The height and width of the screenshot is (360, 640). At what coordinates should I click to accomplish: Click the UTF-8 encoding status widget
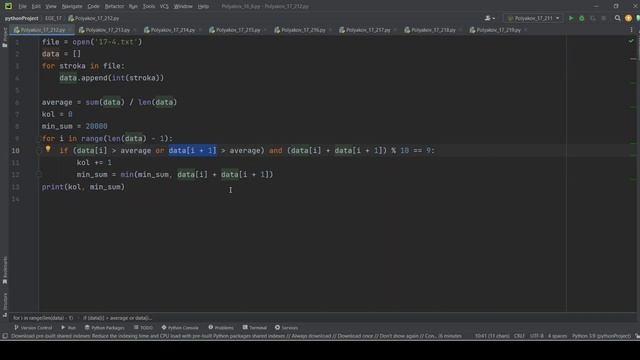tap(537, 336)
